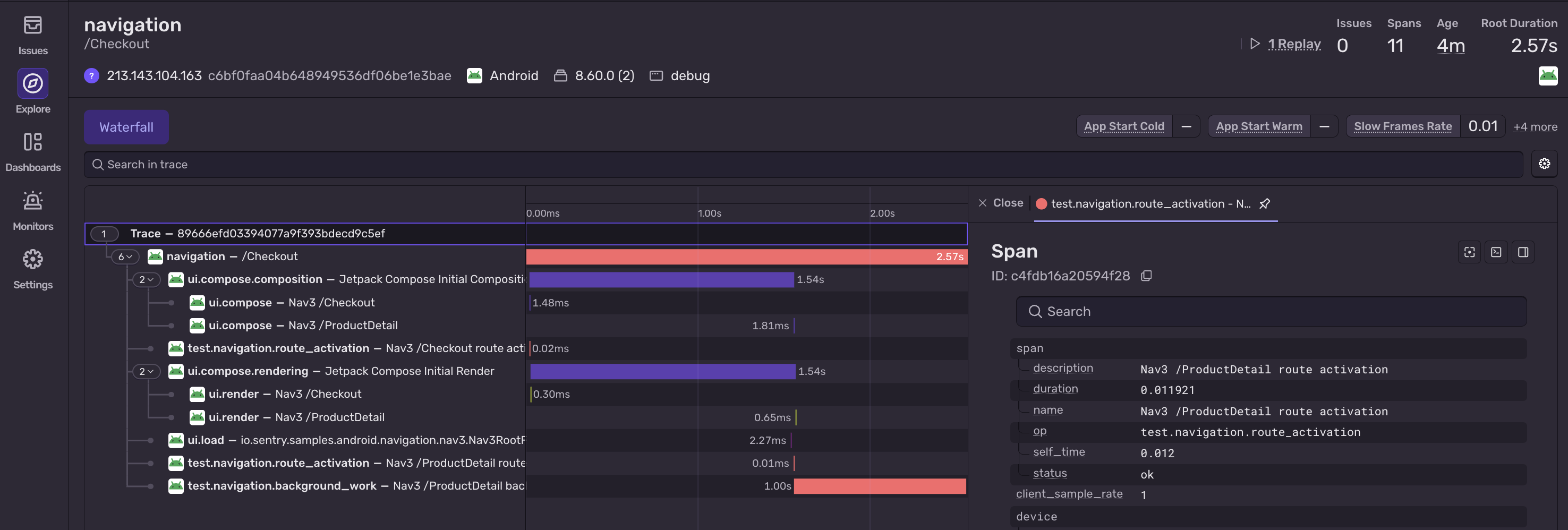Viewport: 1568px width, 530px height.
Task: Collapse the navigation row with 6 children
Action: [x=125, y=257]
